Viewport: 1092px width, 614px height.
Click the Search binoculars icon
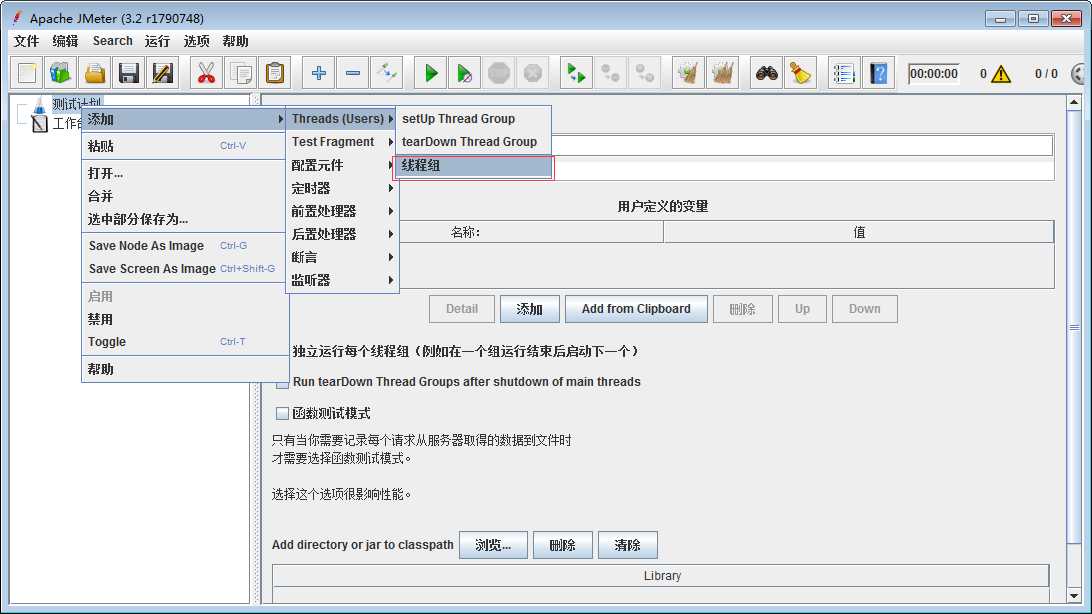click(x=766, y=73)
